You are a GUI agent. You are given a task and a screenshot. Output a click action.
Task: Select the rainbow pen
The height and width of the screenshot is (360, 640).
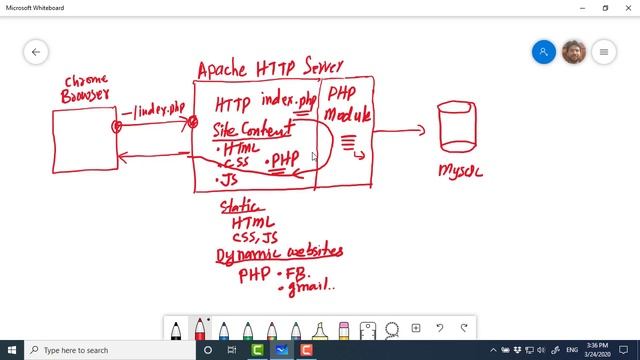pos(272,331)
